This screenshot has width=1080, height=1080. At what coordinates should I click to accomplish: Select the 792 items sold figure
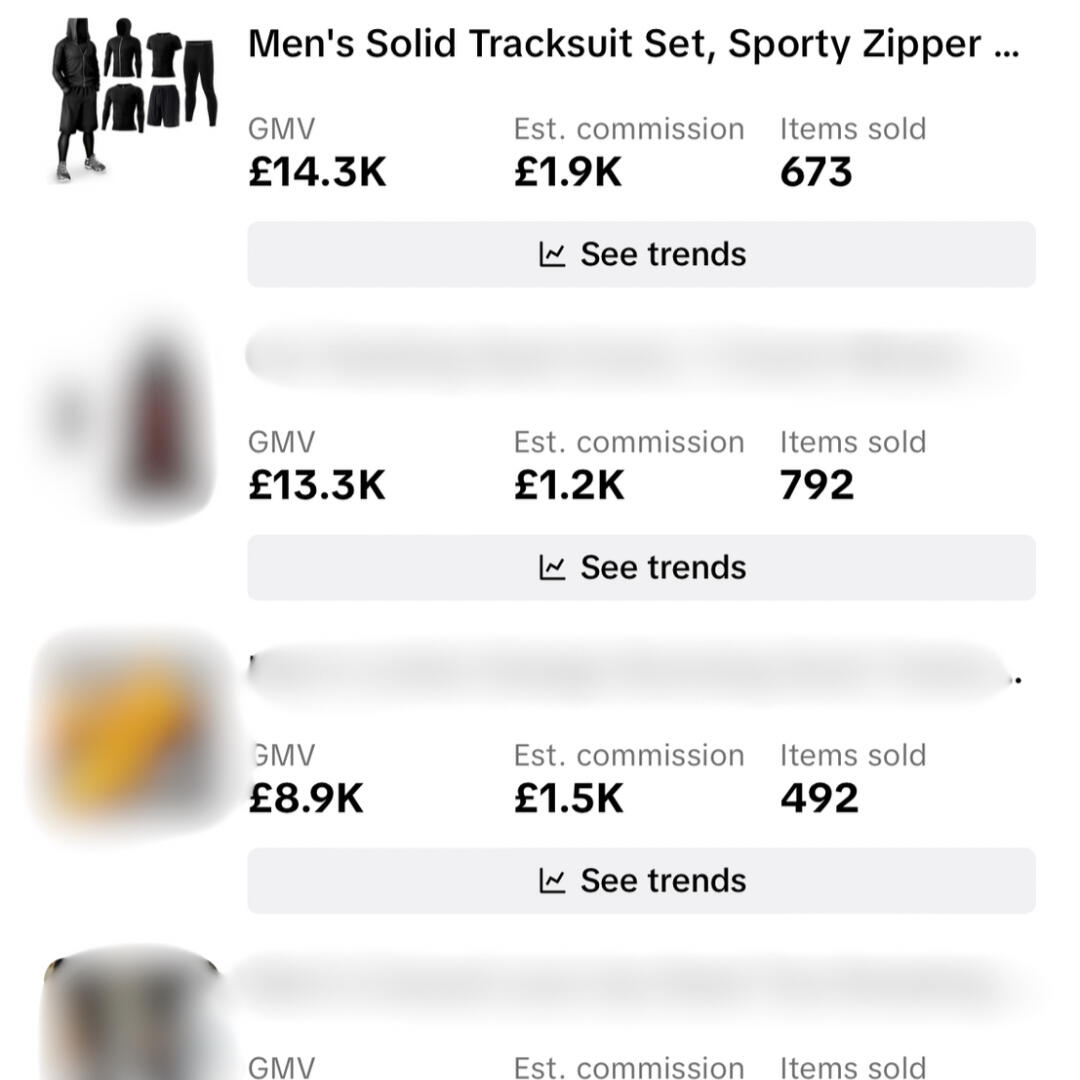tap(817, 486)
